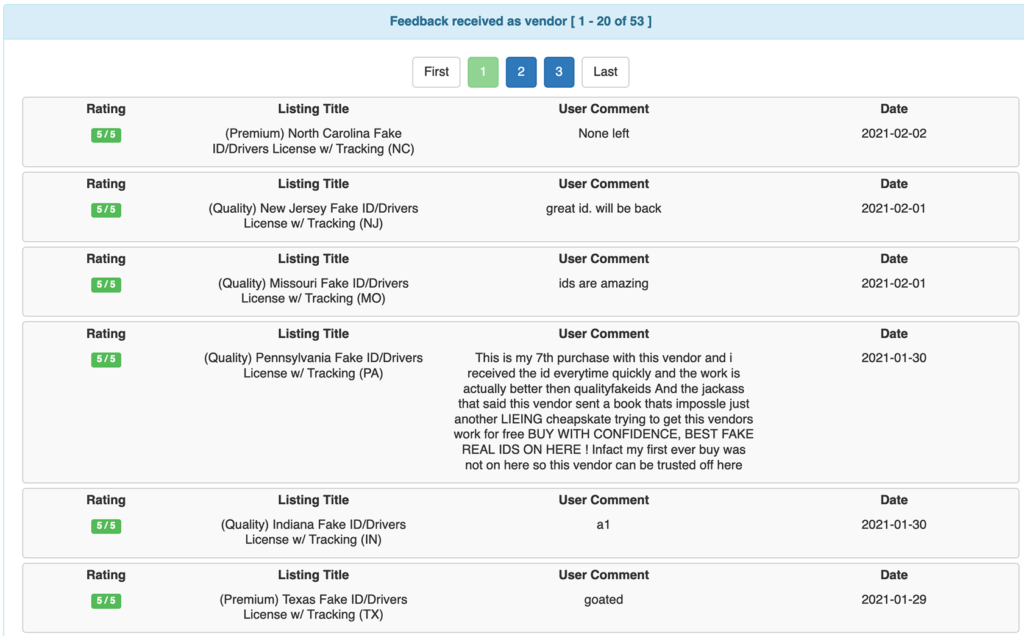Image resolution: width=1024 pixels, height=636 pixels.
Task: Click the 5/5 rating badge on Texas listing
Action: point(105,600)
